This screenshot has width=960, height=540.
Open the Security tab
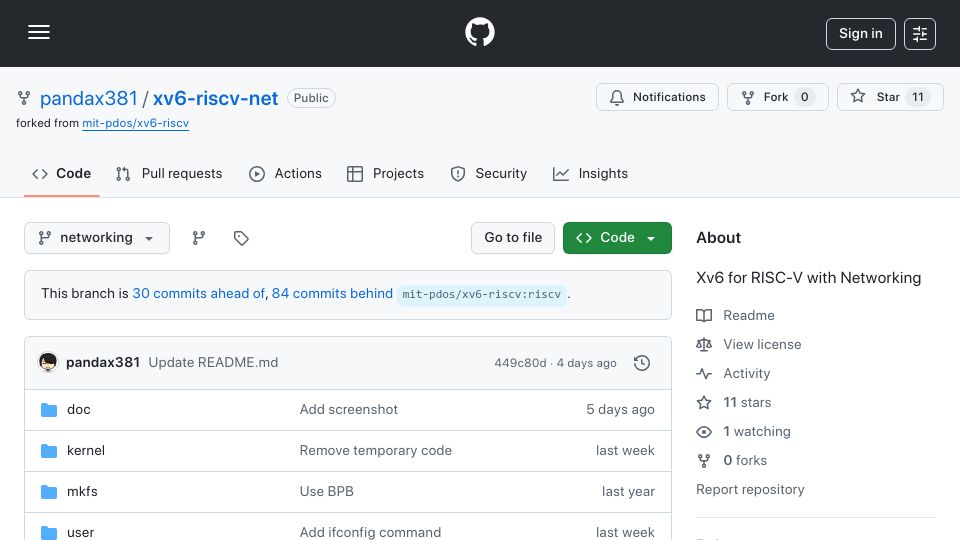(489, 174)
